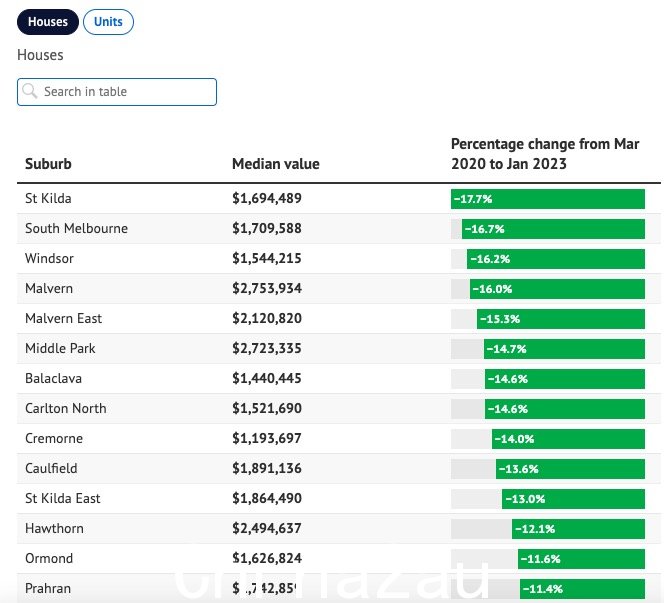
Task: Click the median value $1,193,697
Action: 267,438
